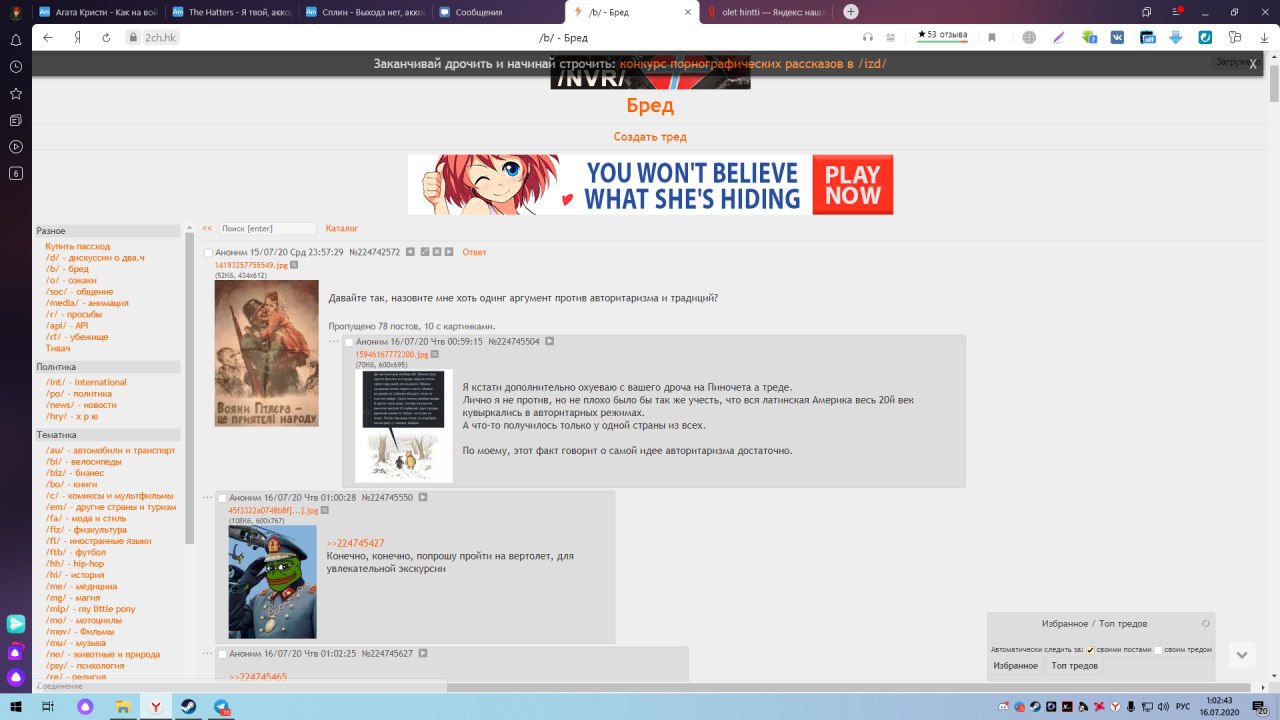Toggle 'своим постами' auto-follow checkbox

(1091, 650)
